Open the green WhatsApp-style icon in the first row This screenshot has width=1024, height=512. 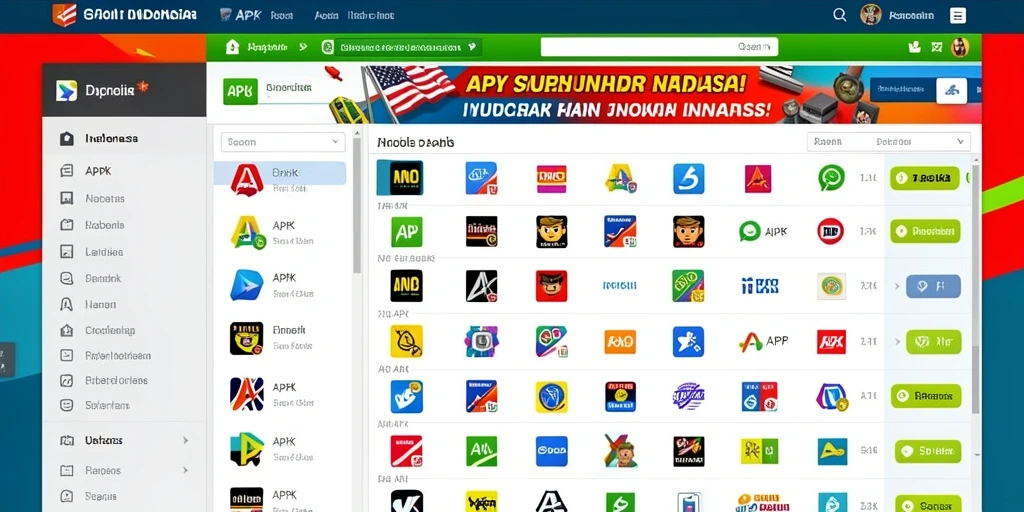[831, 178]
